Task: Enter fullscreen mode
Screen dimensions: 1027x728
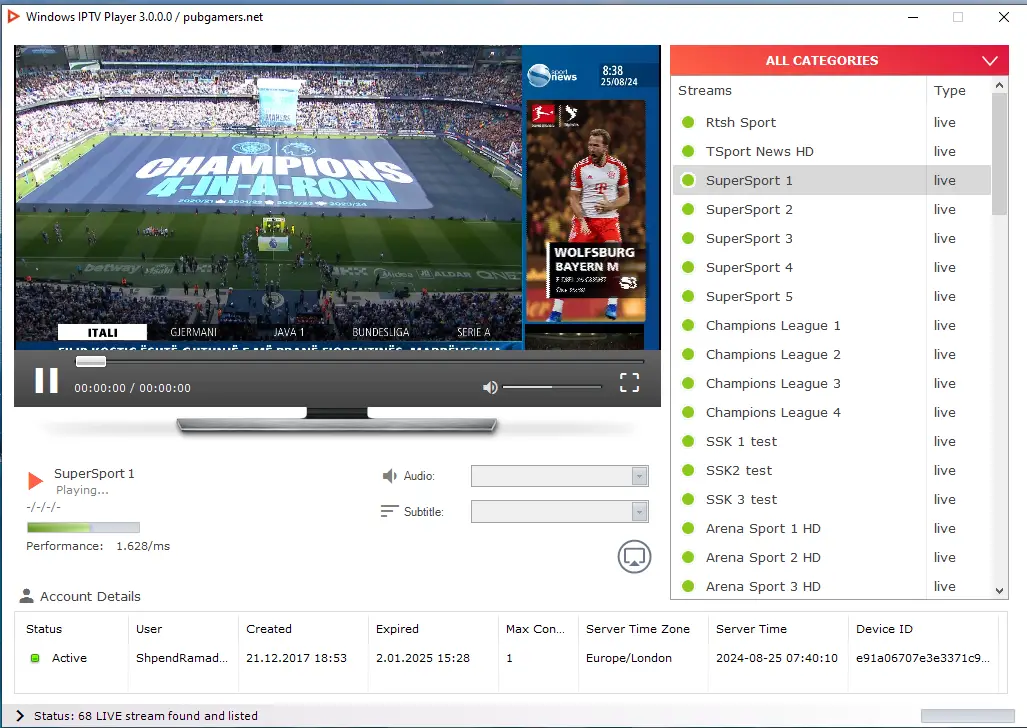Action: pyautogui.click(x=629, y=383)
